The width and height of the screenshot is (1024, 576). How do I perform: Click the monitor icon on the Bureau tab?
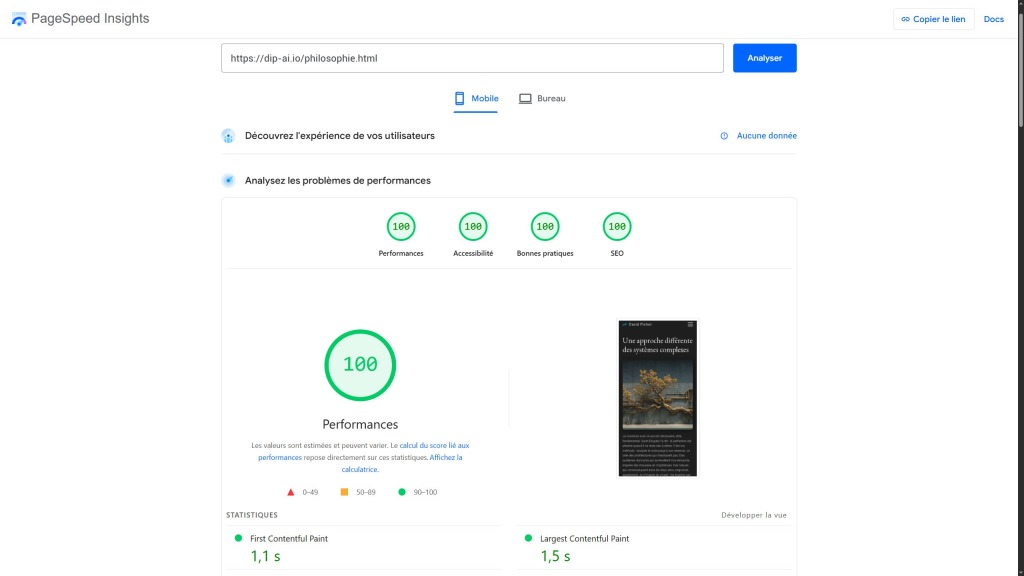[525, 98]
